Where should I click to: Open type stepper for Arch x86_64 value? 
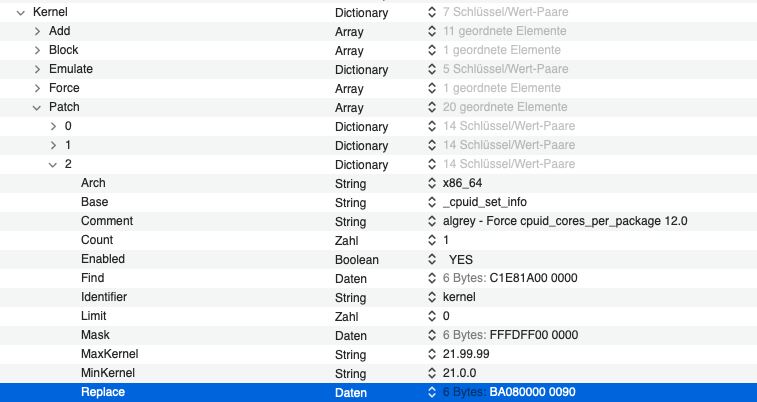pyautogui.click(x=432, y=183)
